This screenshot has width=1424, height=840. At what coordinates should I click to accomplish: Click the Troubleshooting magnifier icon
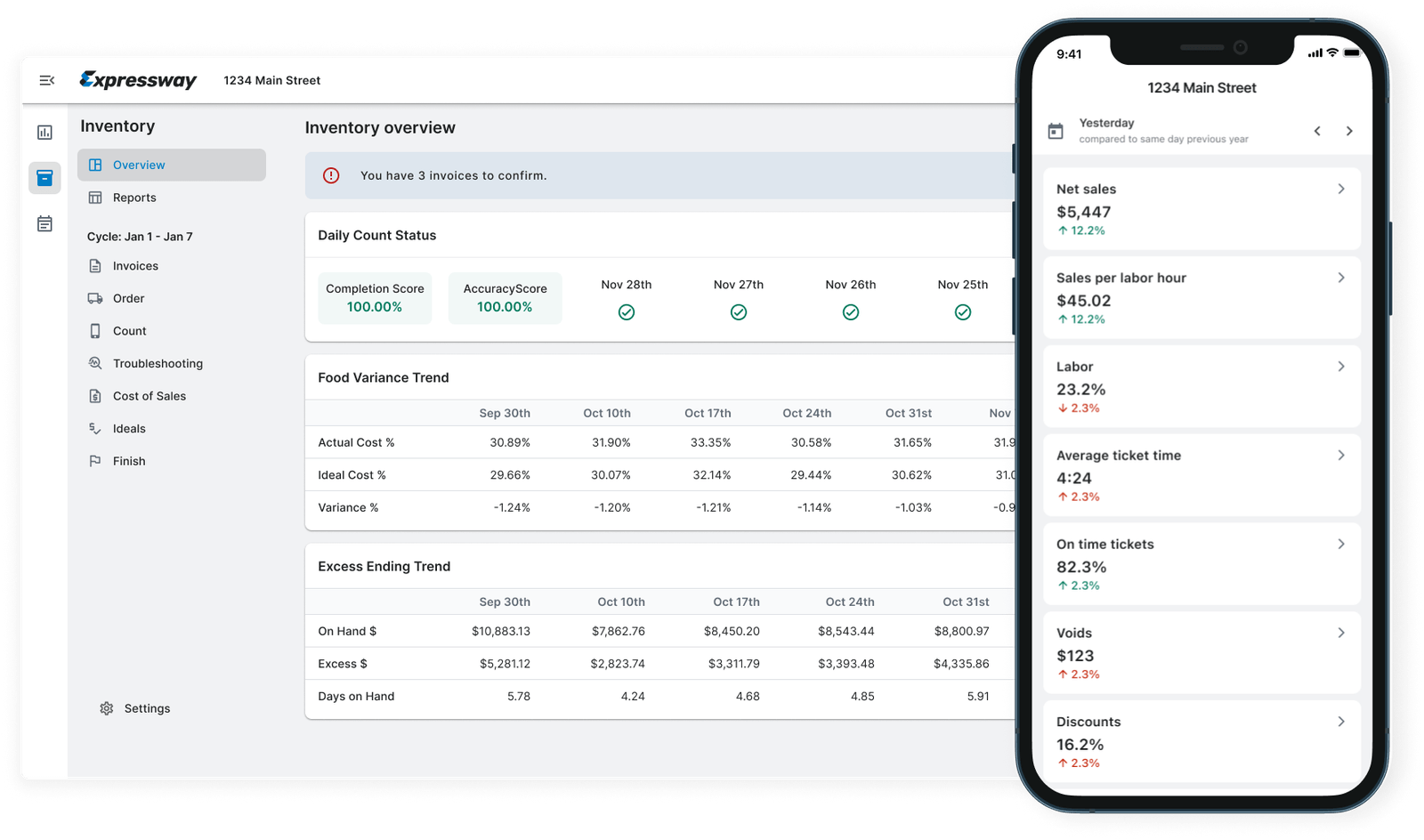coord(95,363)
